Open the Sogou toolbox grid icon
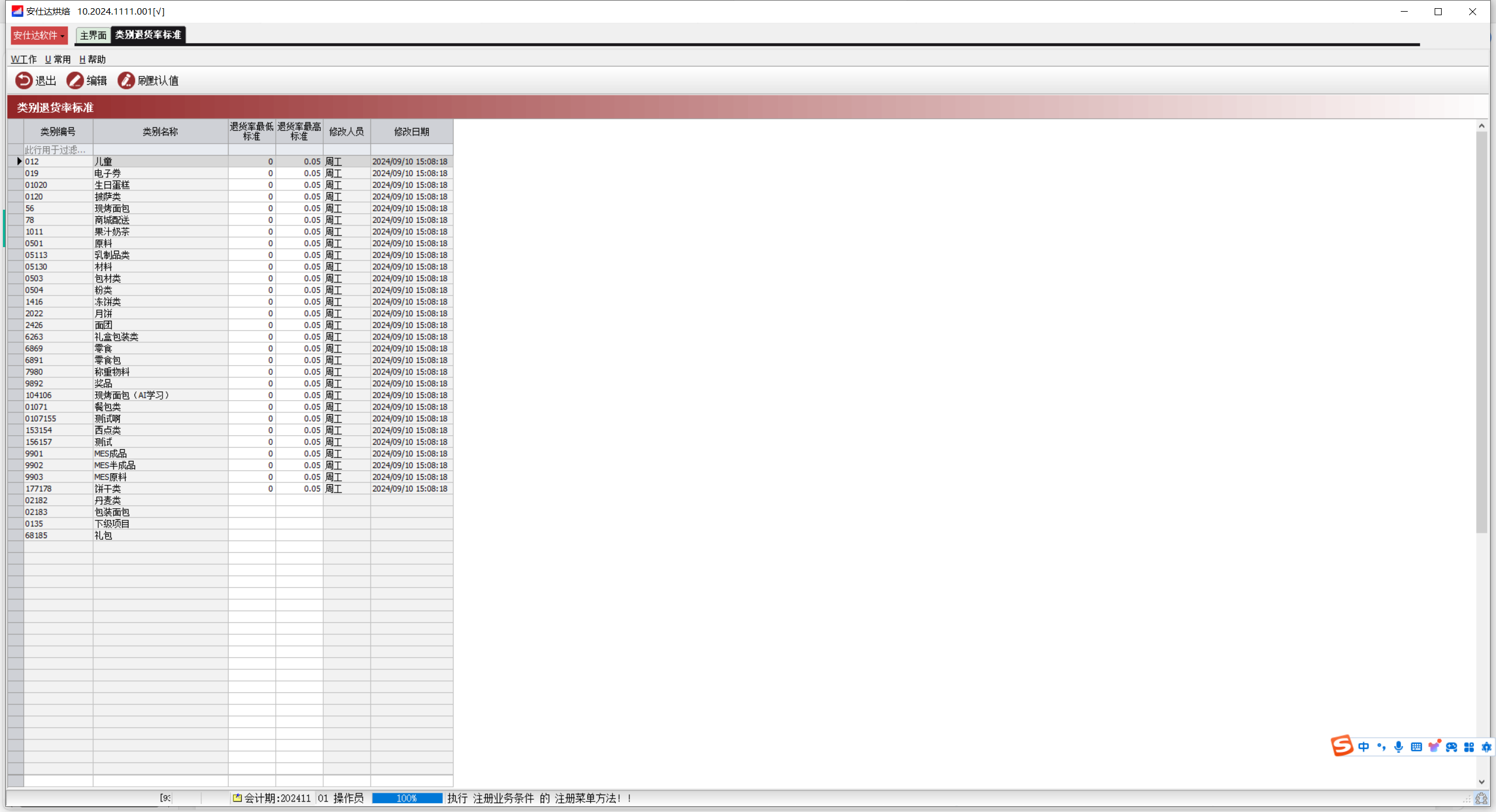Screen dimensions: 1496x812 (1469, 747)
